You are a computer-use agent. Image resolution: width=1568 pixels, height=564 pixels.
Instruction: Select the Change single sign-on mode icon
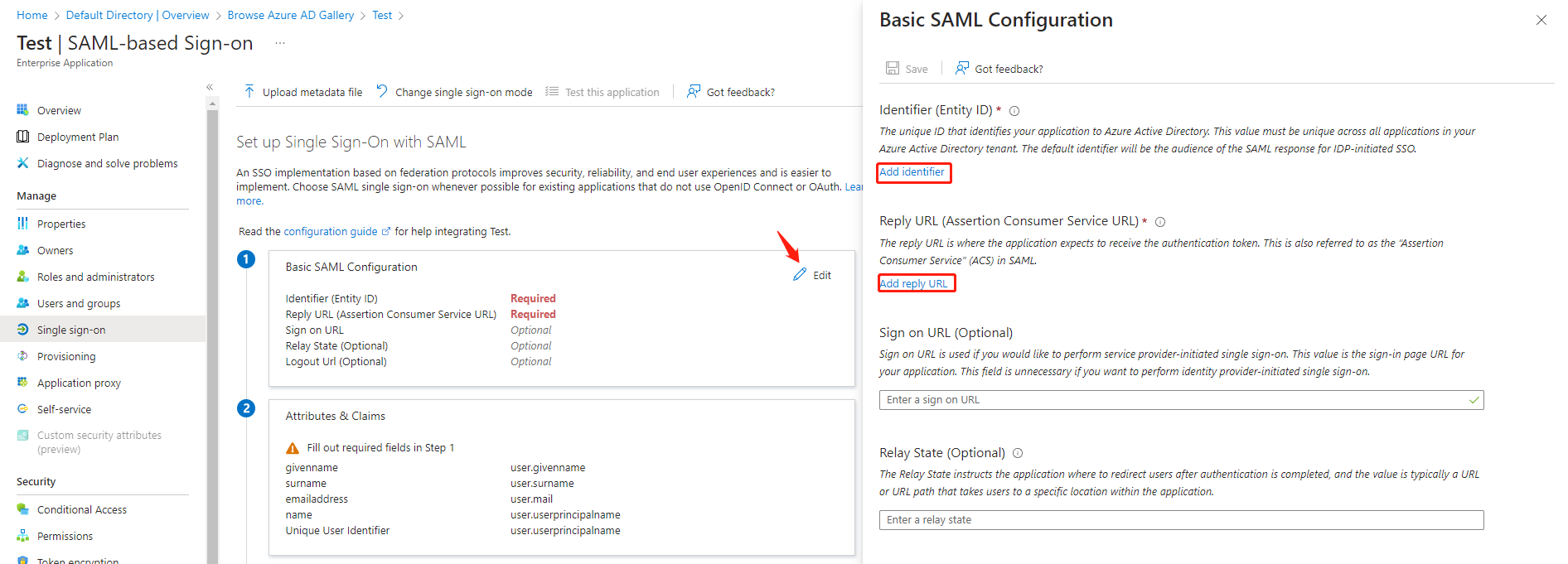(380, 91)
